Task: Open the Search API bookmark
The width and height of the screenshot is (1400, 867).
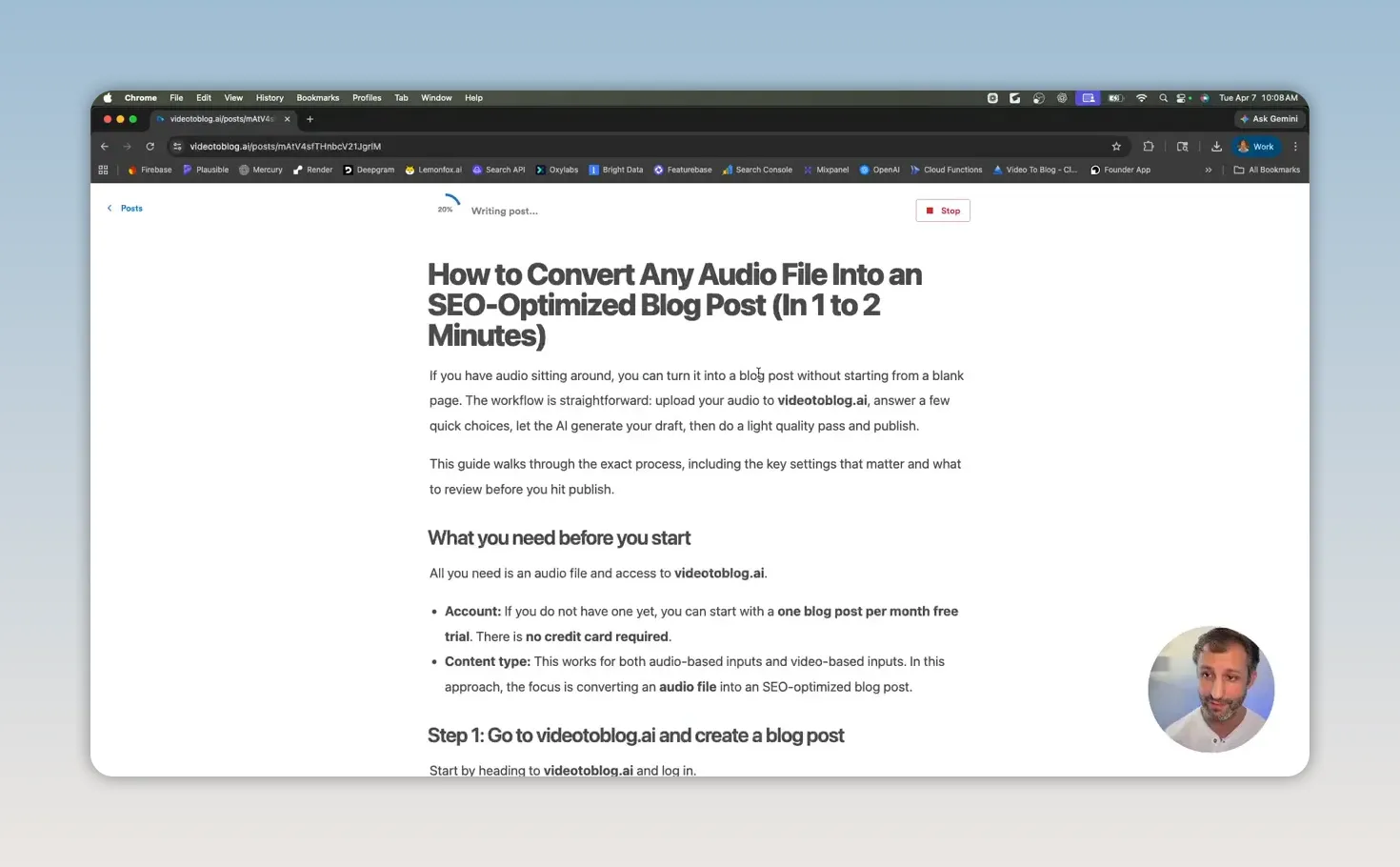Action: click(x=499, y=170)
